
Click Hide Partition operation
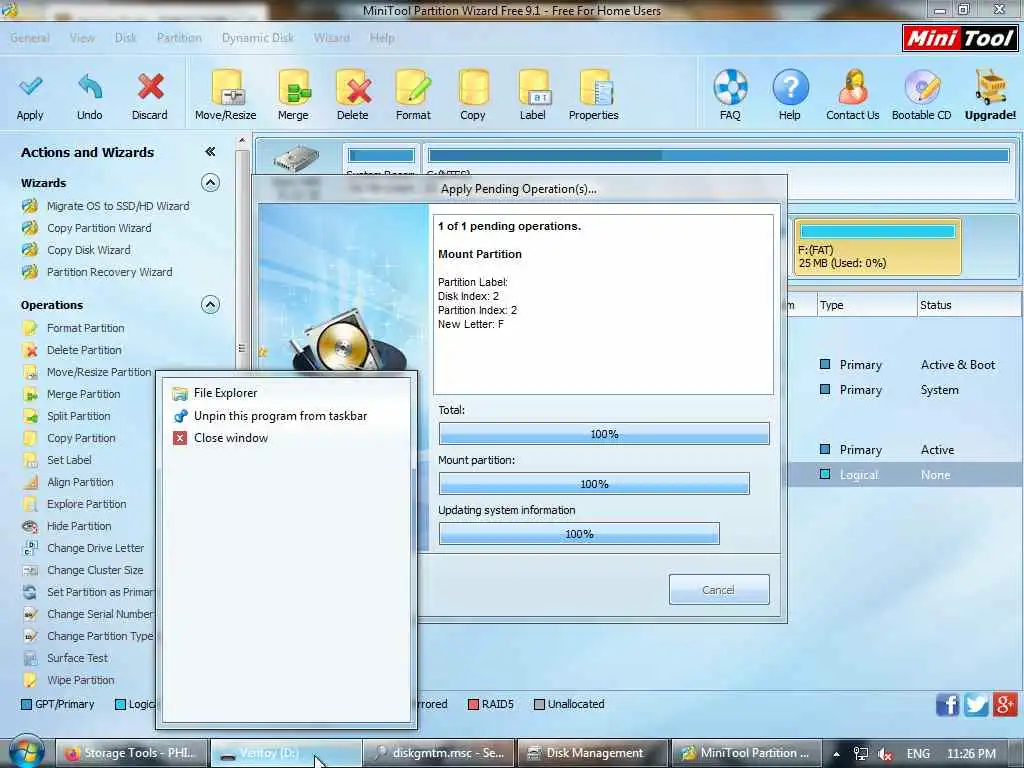pos(79,526)
